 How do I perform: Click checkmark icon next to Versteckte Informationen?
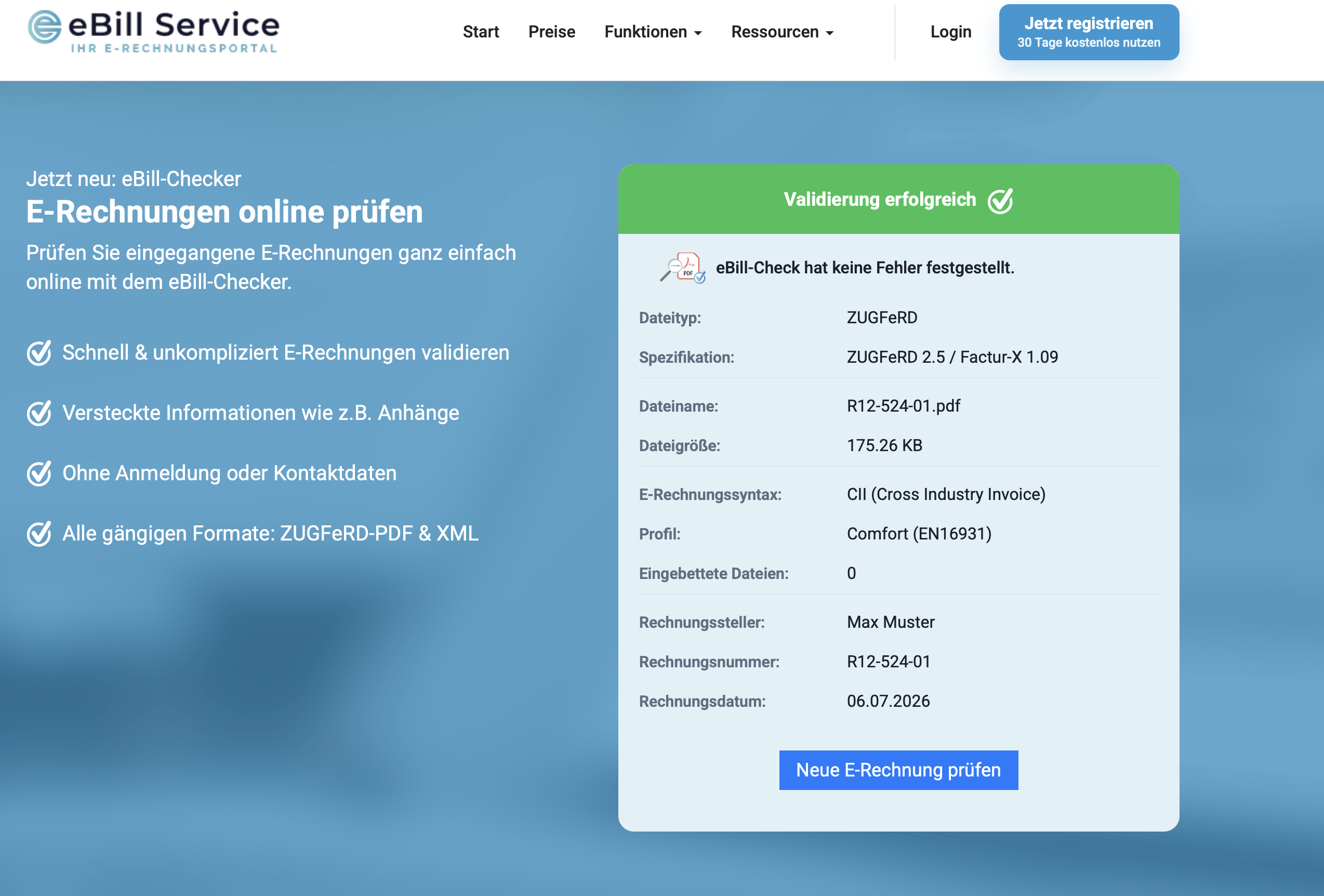click(x=39, y=413)
